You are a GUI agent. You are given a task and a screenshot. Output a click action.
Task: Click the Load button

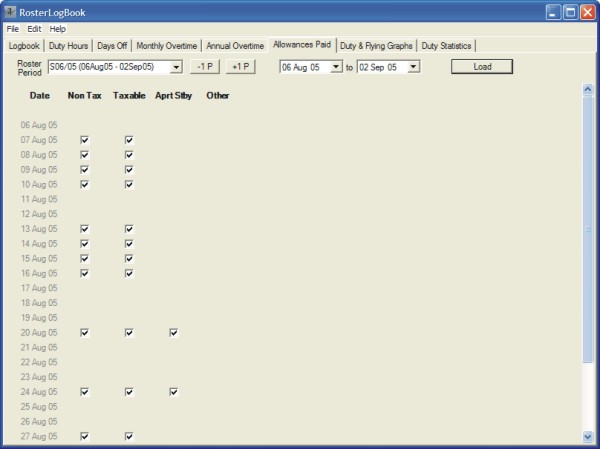482,67
